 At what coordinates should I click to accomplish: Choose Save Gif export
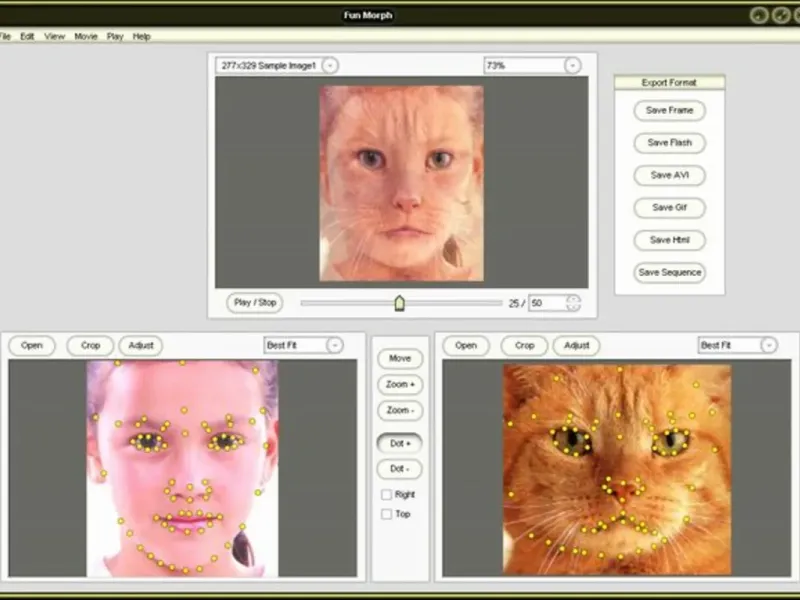[669, 208]
